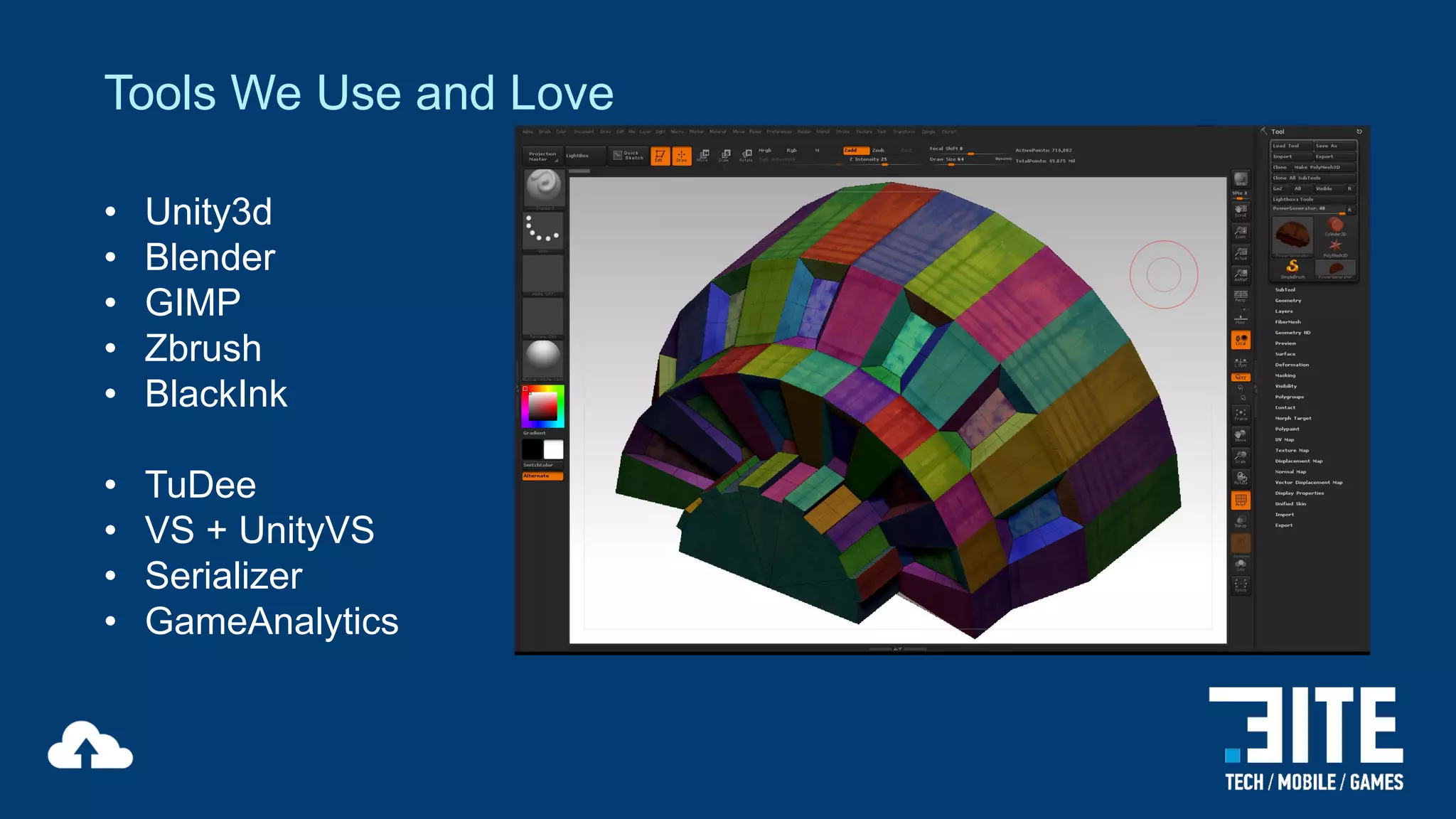This screenshot has width=1456, height=819.
Task: Select the right-shelf Rotate view icon
Action: coord(1241,478)
